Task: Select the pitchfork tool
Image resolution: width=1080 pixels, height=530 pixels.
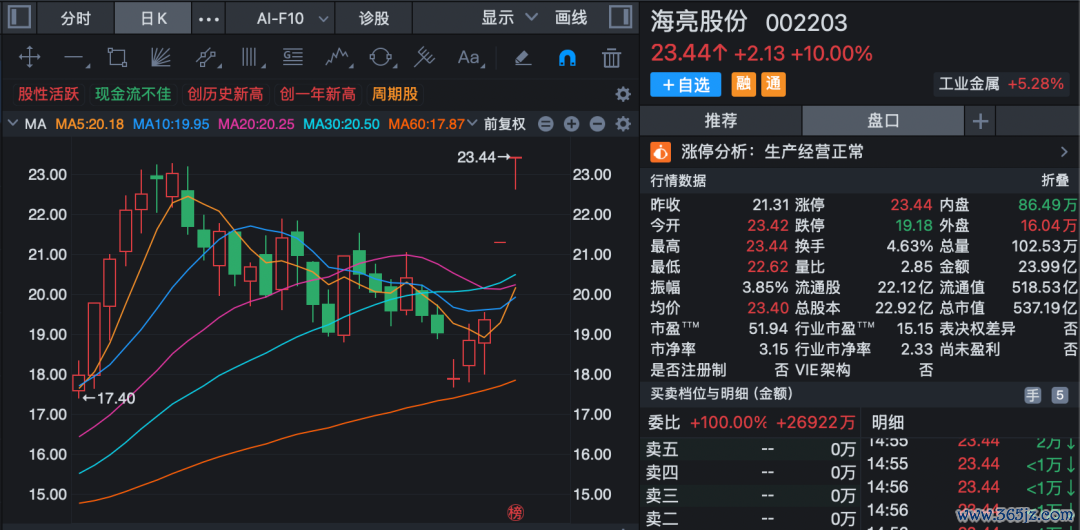Action: 424,57
